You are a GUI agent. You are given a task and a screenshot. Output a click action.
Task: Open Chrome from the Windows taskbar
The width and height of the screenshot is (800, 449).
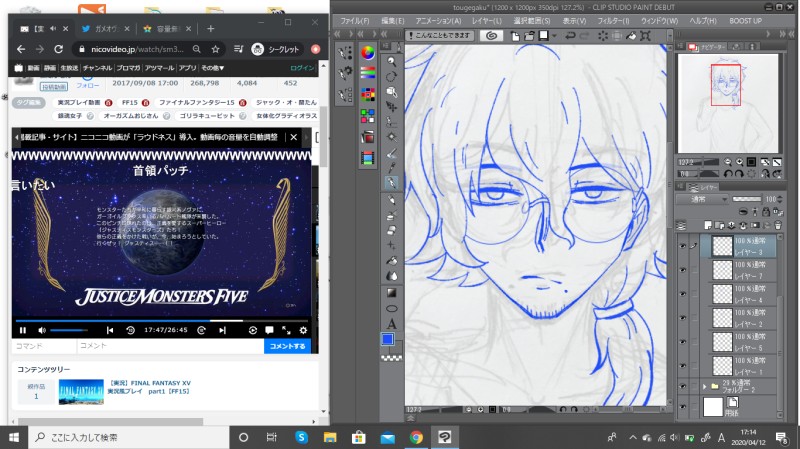click(416, 437)
